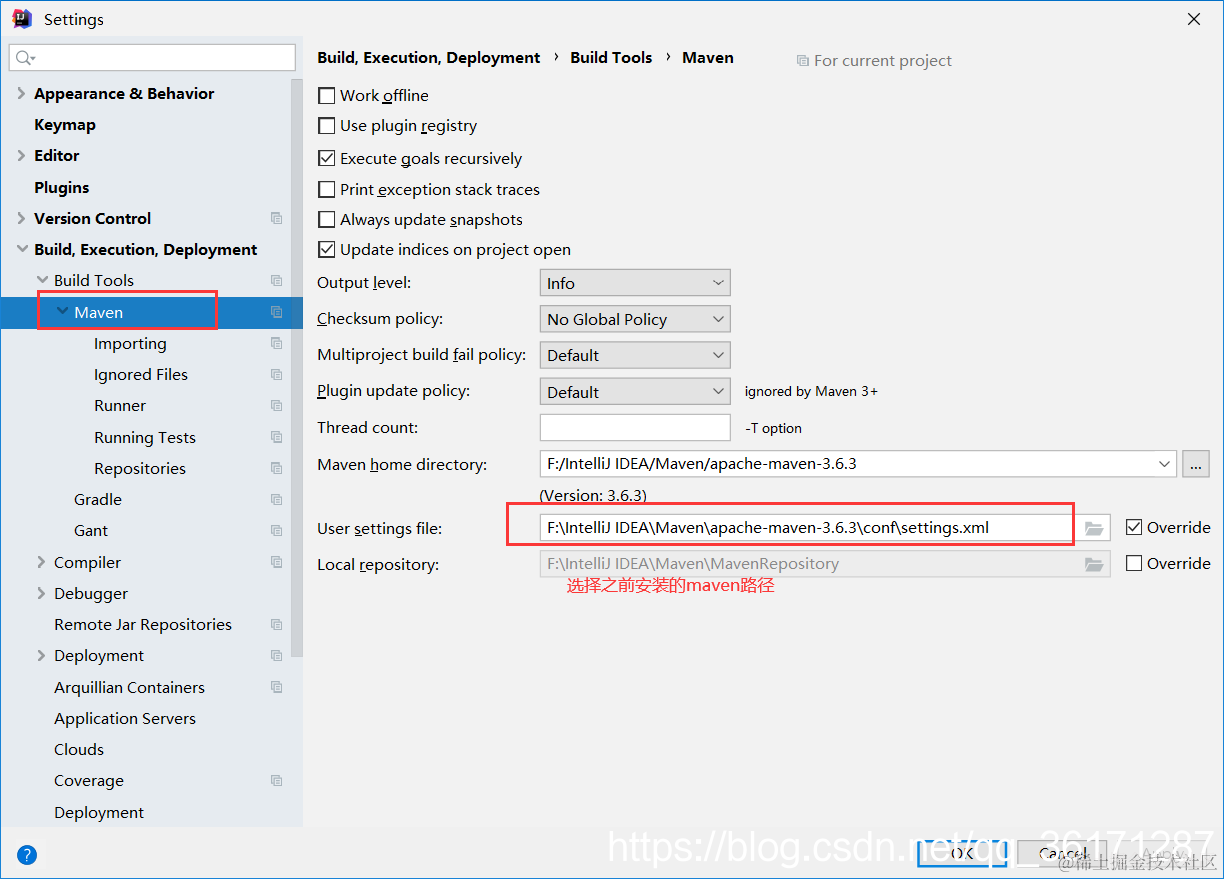Expand Appearance & Behavior tree node
This screenshot has width=1224, height=879.
tap(22, 93)
